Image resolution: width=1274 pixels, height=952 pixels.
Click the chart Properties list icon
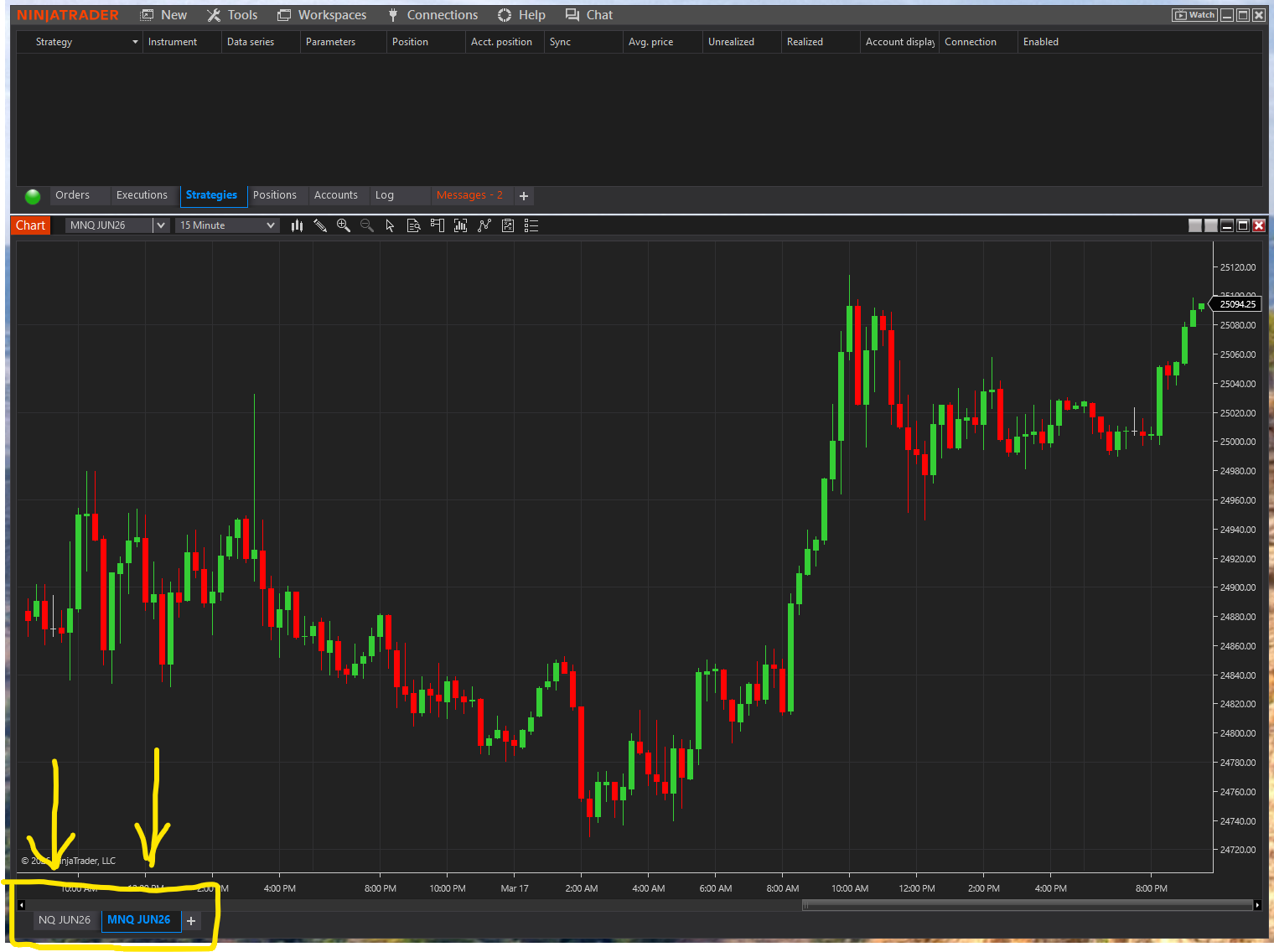click(x=531, y=225)
